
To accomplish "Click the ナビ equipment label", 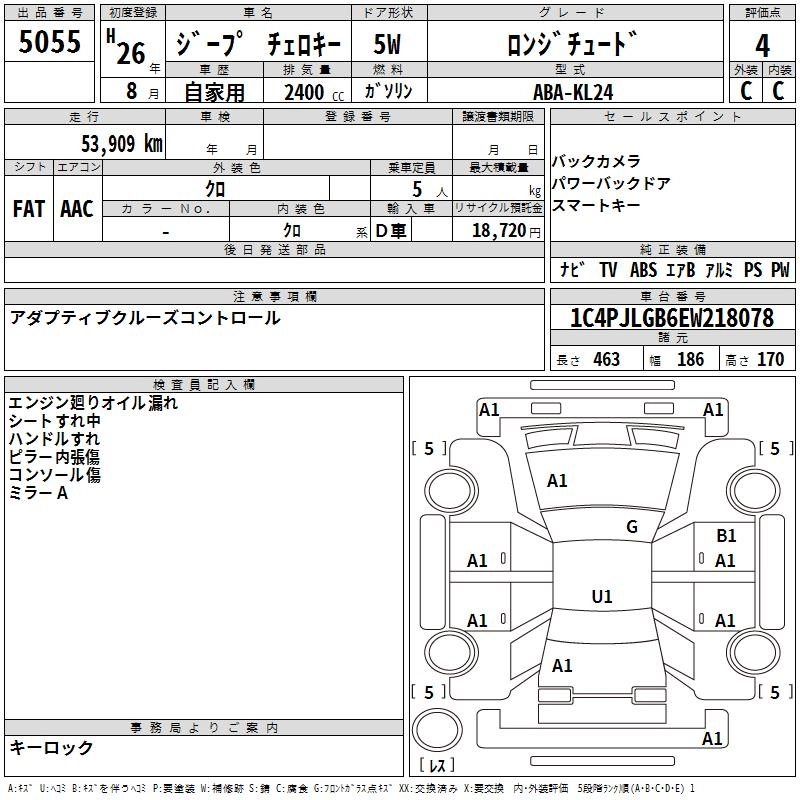I will 572,270.
